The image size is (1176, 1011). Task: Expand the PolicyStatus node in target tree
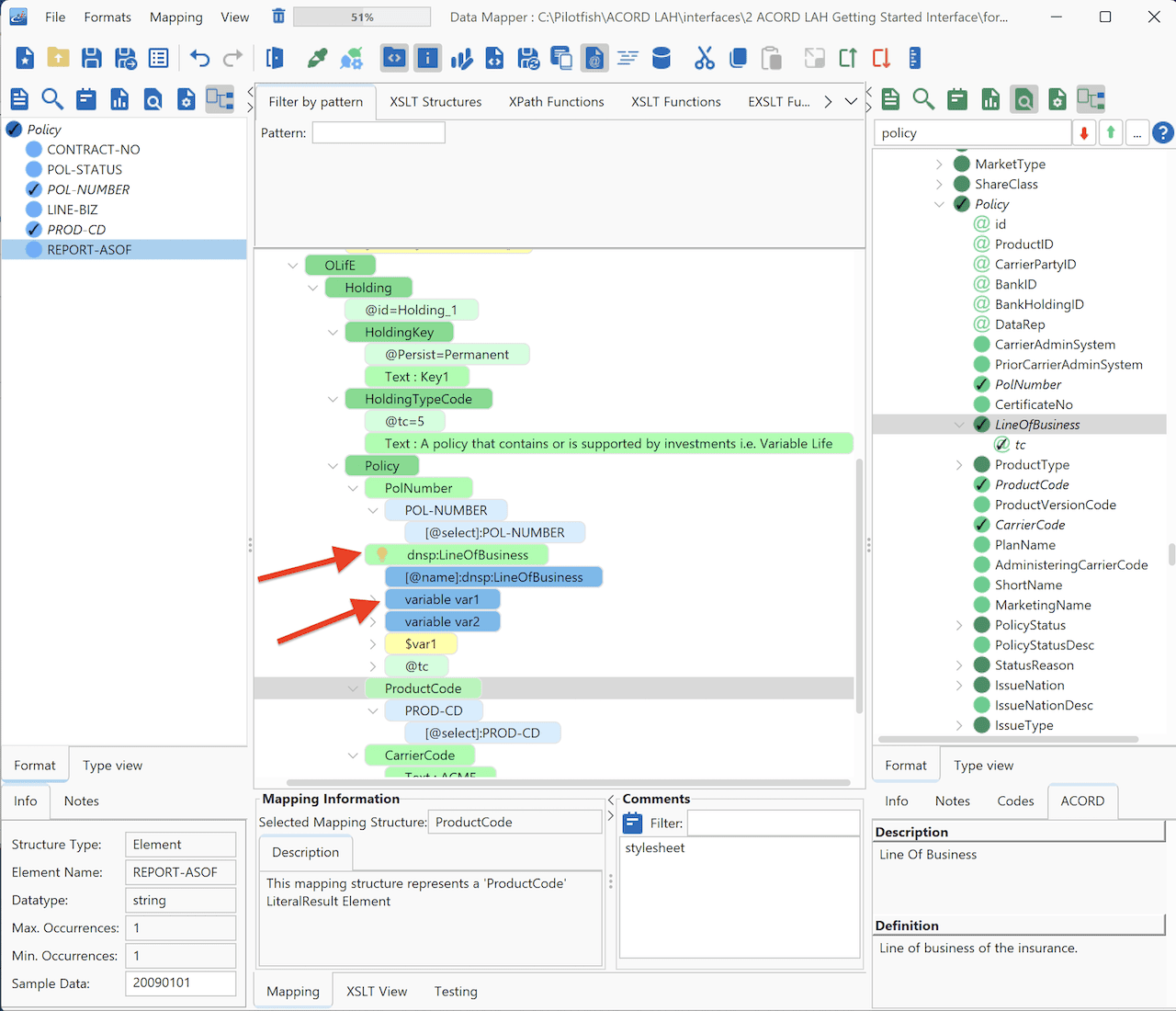point(959,625)
